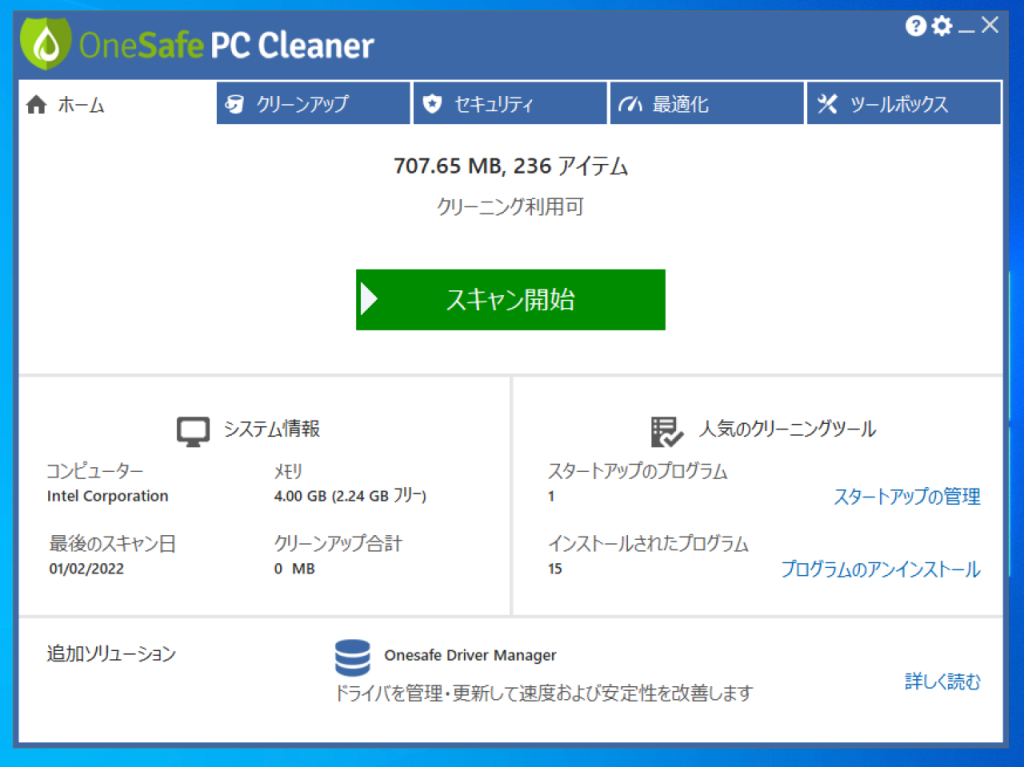Click the クリーニング利用可 status text
The height and width of the screenshot is (767, 1024).
(x=510, y=207)
